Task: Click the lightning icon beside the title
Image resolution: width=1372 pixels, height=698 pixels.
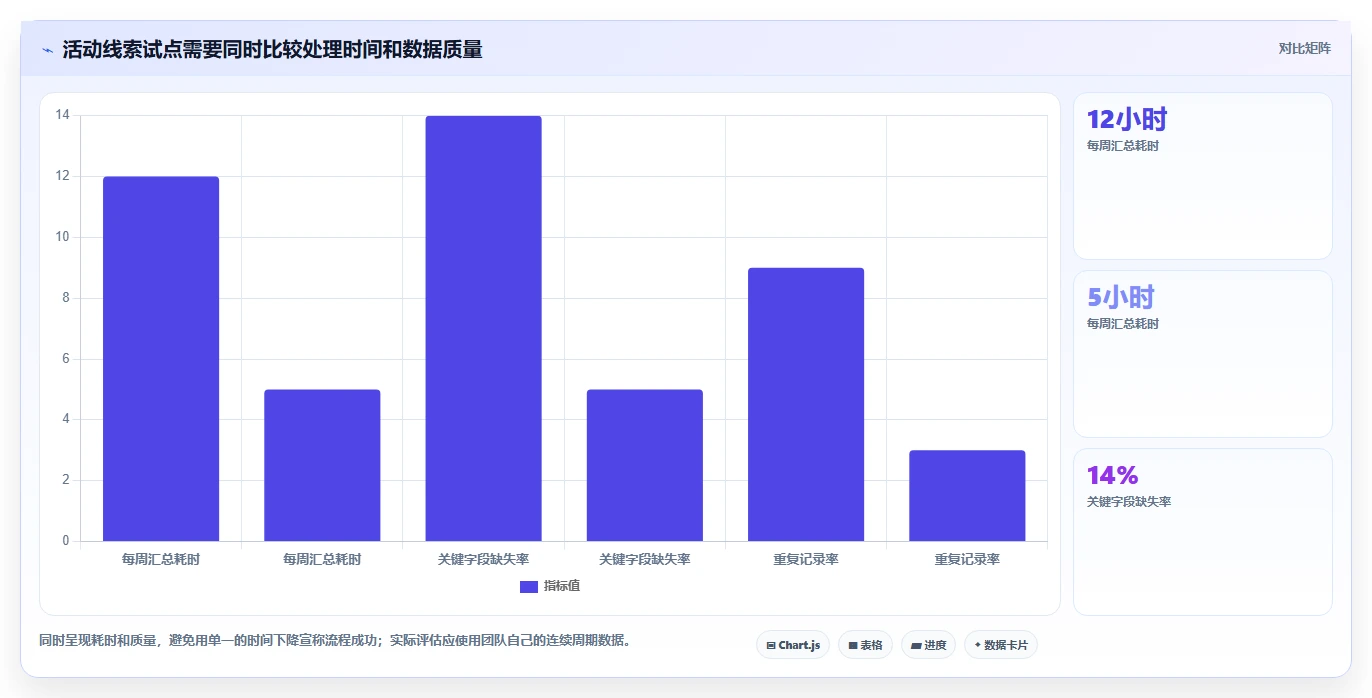Action: coord(47,50)
